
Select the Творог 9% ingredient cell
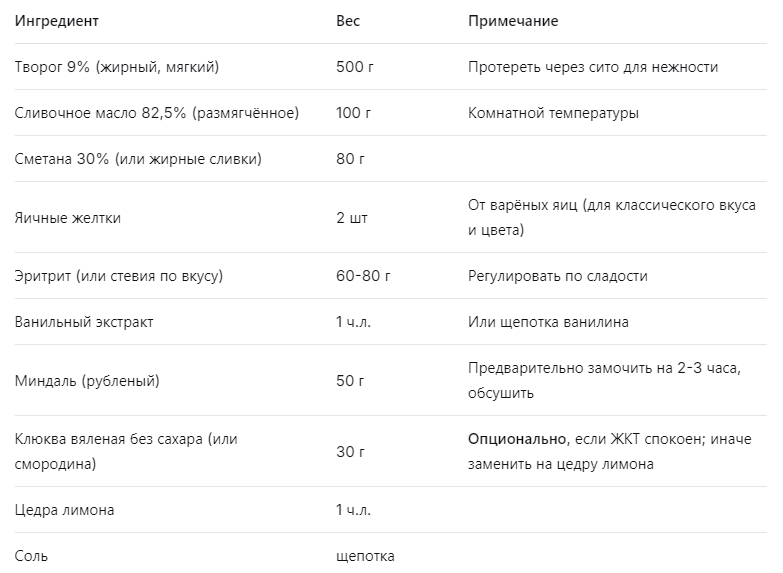pyautogui.click(x=117, y=67)
